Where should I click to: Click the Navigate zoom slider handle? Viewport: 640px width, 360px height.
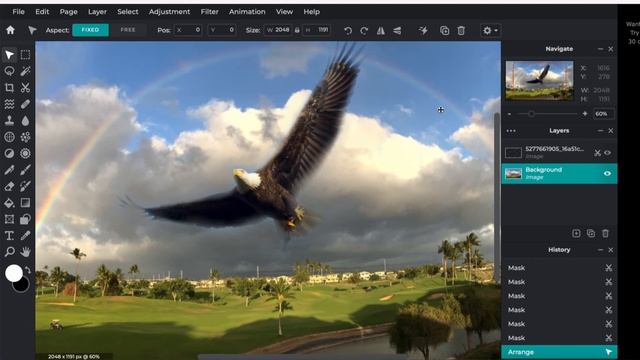tap(531, 114)
